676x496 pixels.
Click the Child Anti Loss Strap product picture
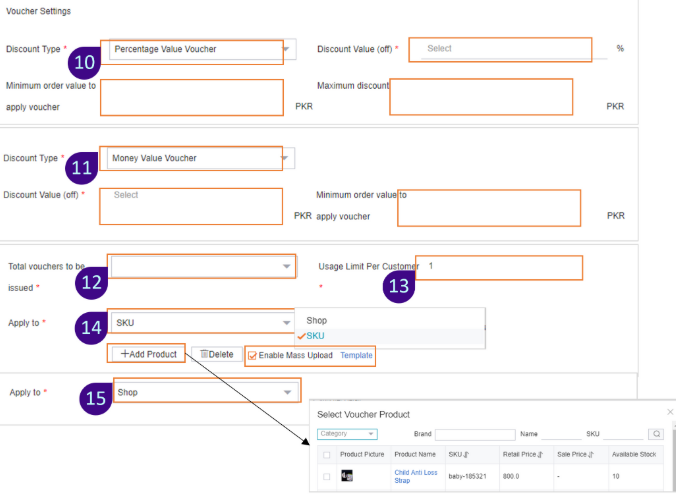click(x=347, y=476)
